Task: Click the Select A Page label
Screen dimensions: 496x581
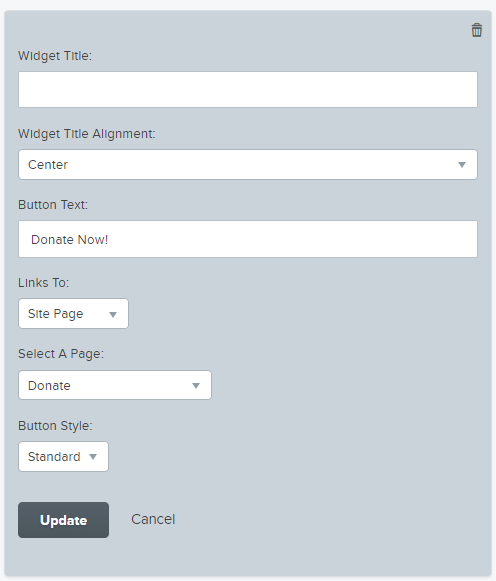Action: tap(61, 354)
